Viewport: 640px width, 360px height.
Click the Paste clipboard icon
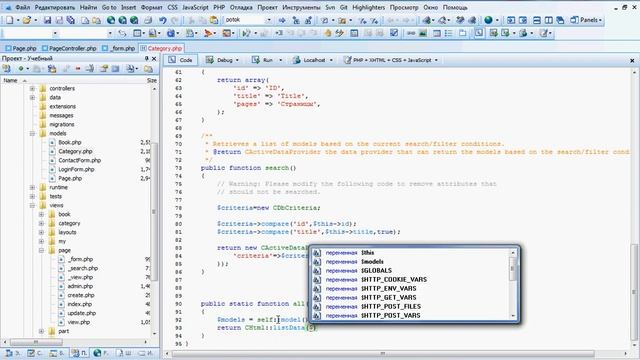pos(214,20)
